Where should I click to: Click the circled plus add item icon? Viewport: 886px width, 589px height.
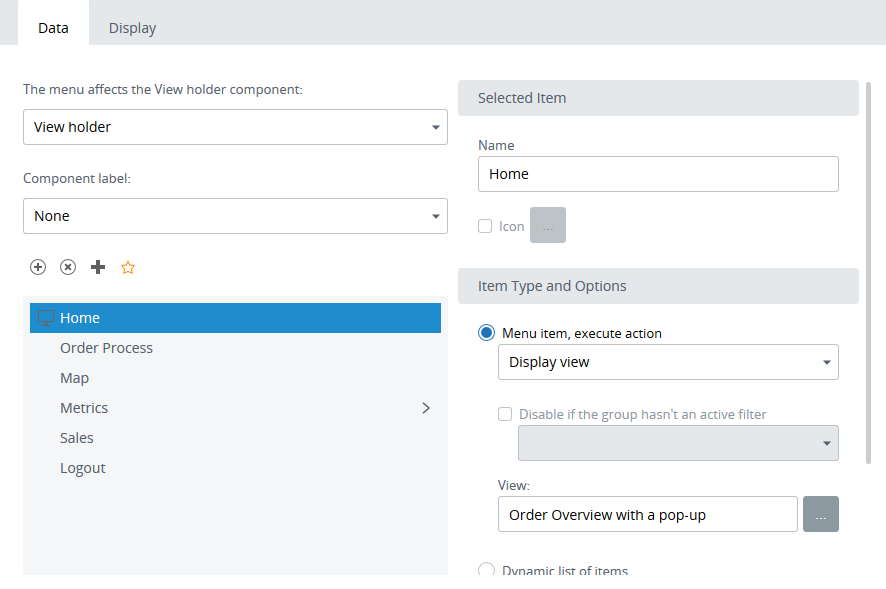38,267
